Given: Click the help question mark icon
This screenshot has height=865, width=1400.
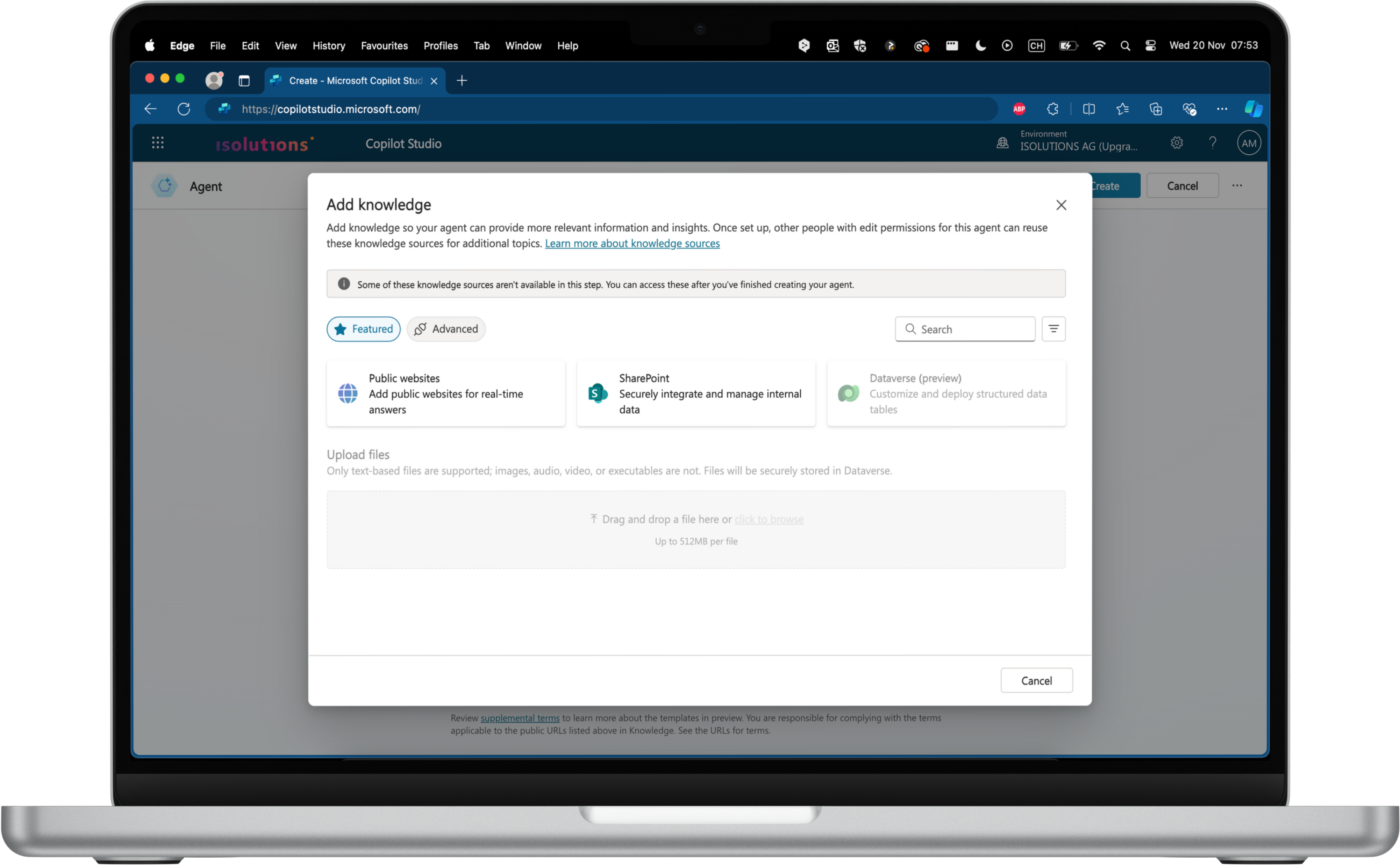Looking at the screenshot, I should pos(1212,143).
